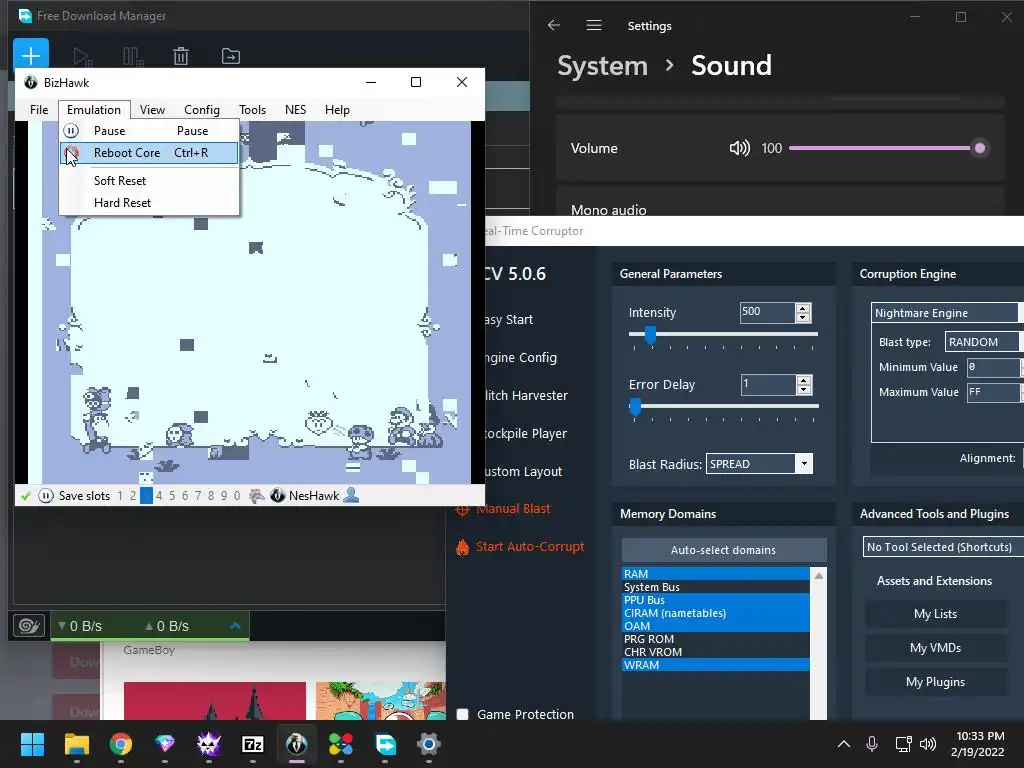Toggle snail mode in Free Download Manager
Screen dimensions: 1024x768
[x=29, y=626]
